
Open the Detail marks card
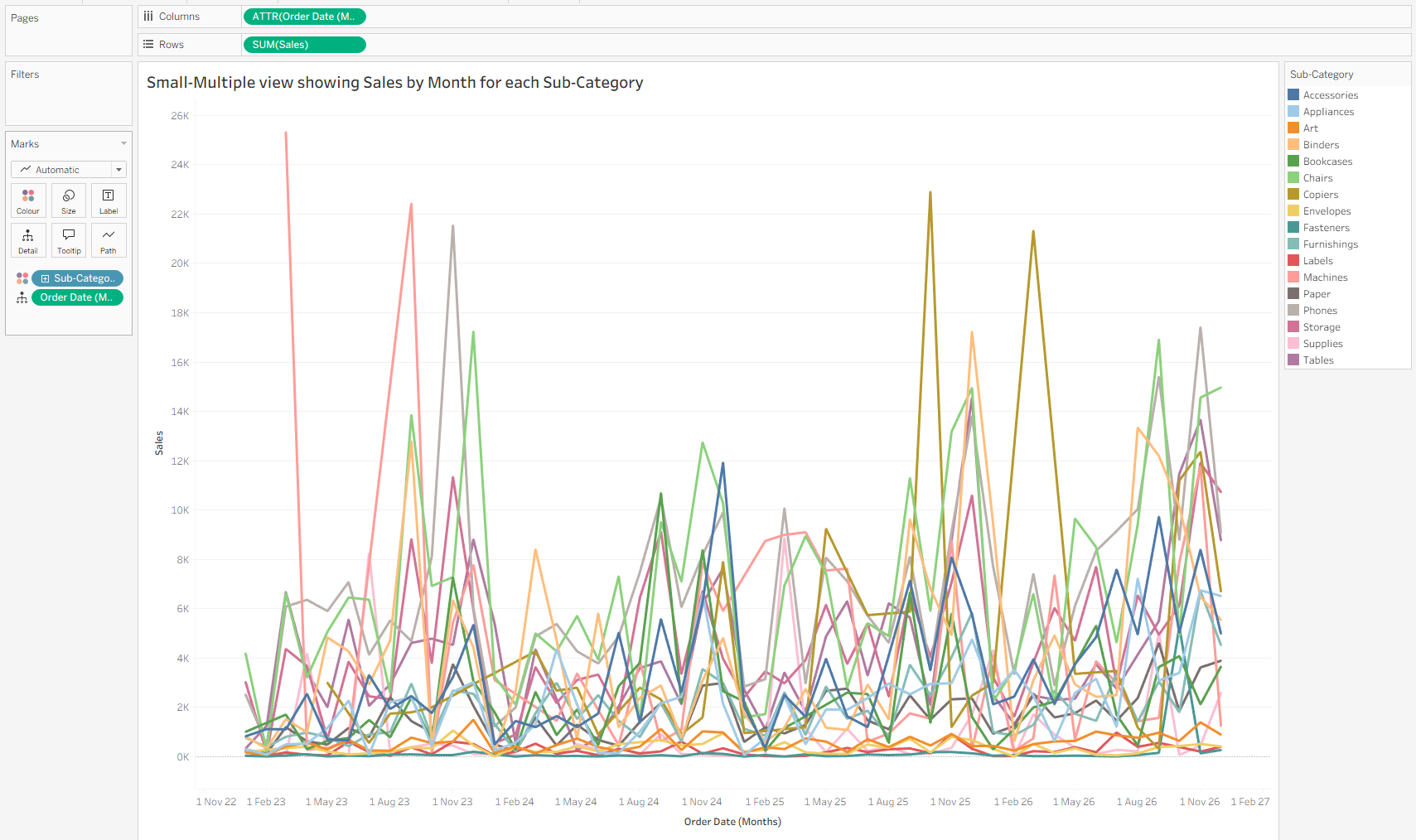click(28, 240)
